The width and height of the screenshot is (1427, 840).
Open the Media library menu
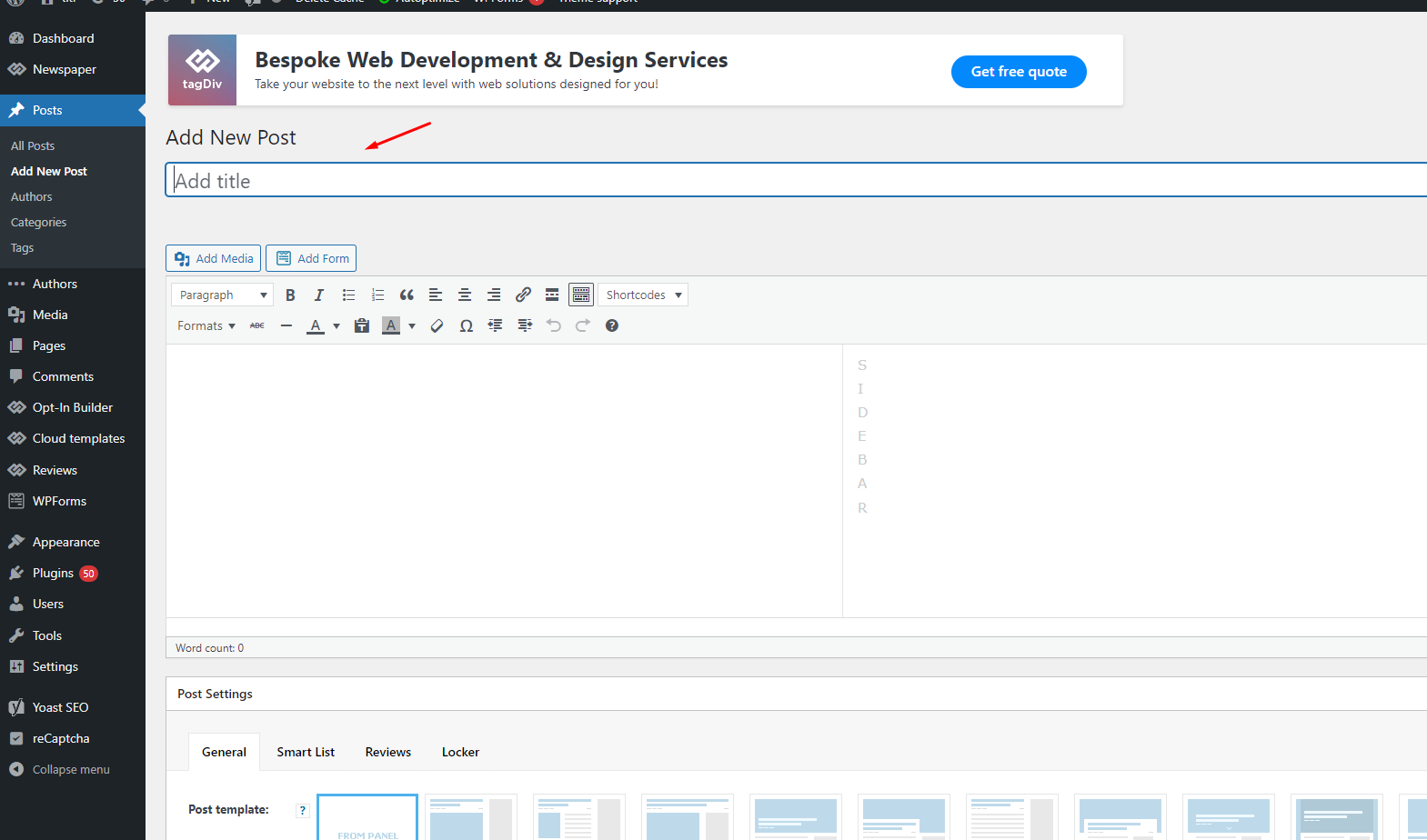pos(73,315)
